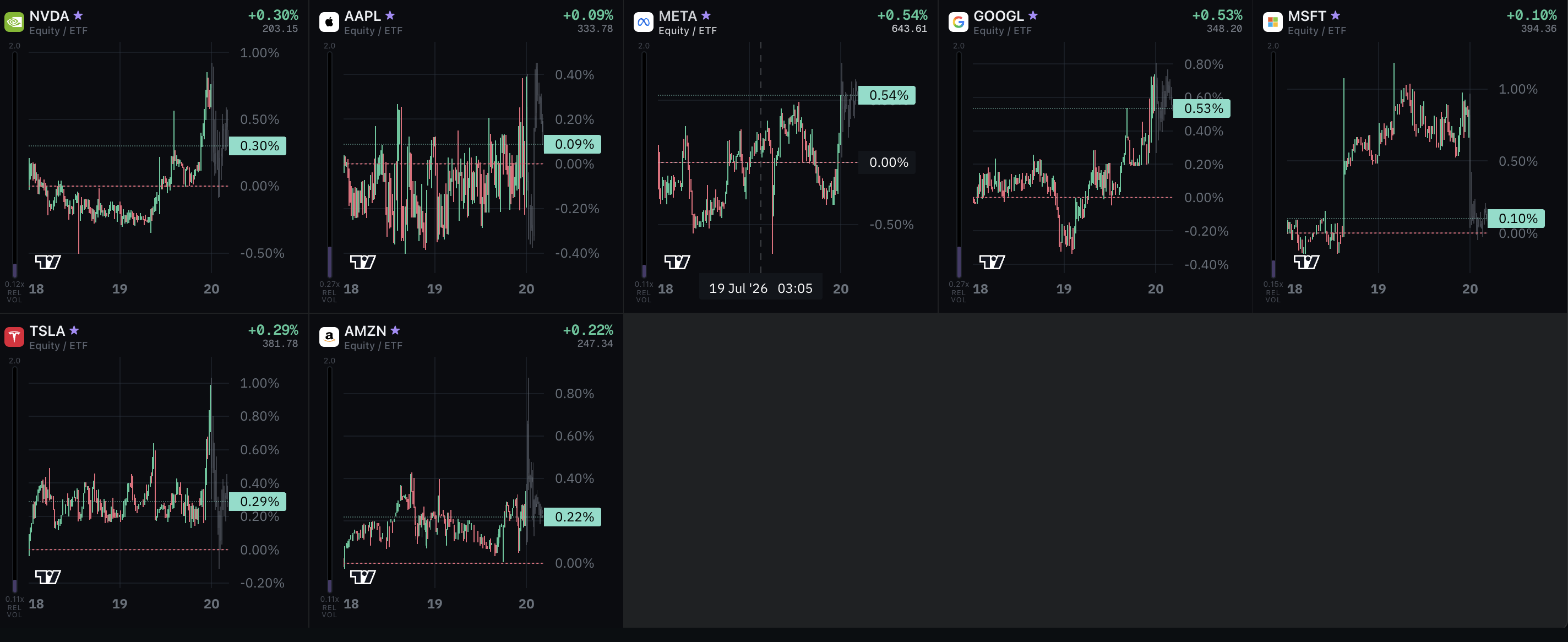Click the 19 Jul '26 03:05 crosshair date label

(x=760, y=289)
